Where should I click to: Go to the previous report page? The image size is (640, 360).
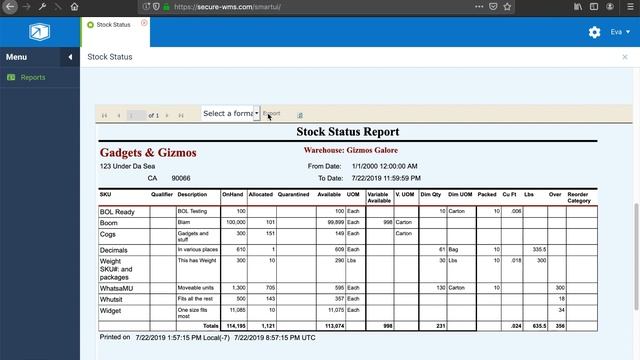click(119, 116)
